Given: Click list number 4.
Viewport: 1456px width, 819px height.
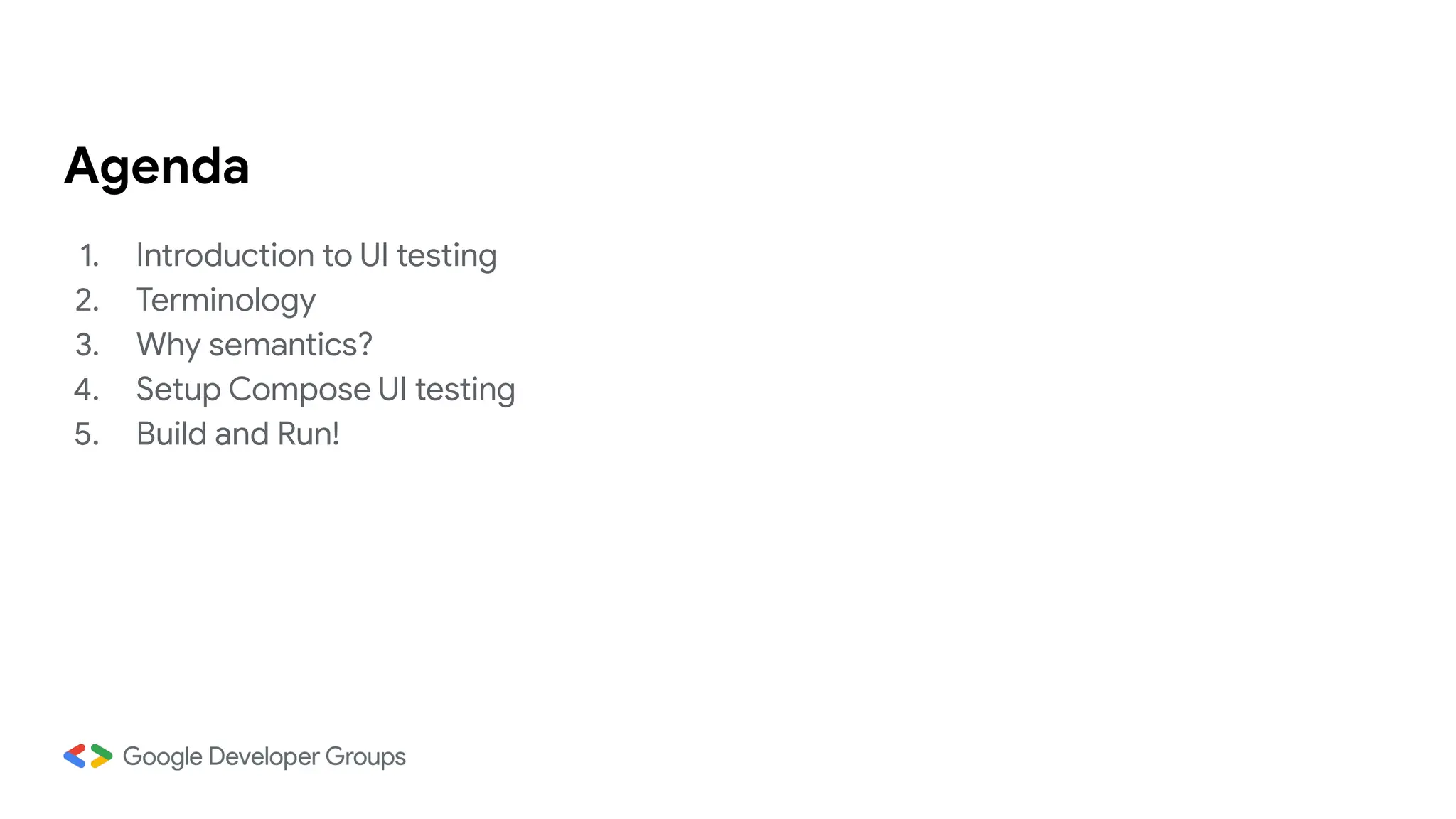Looking at the screenshot, I should tap(87, 390).
